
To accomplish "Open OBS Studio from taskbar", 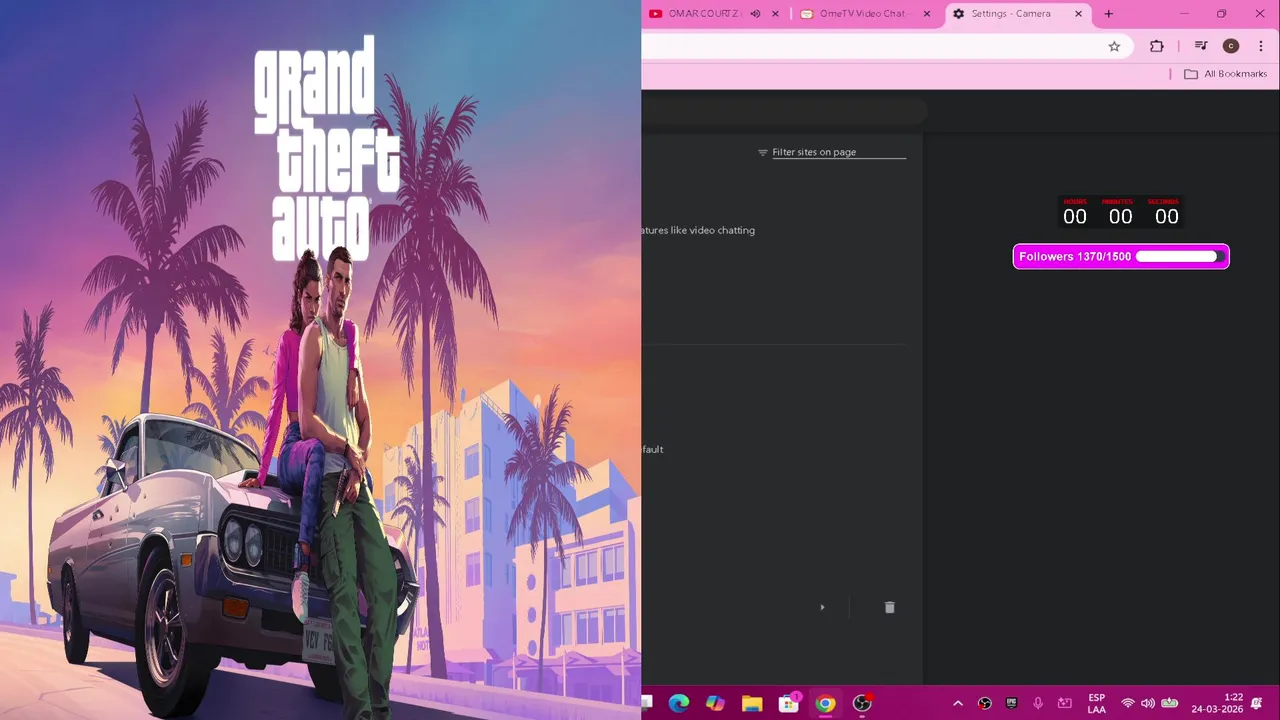I will 862,703.
